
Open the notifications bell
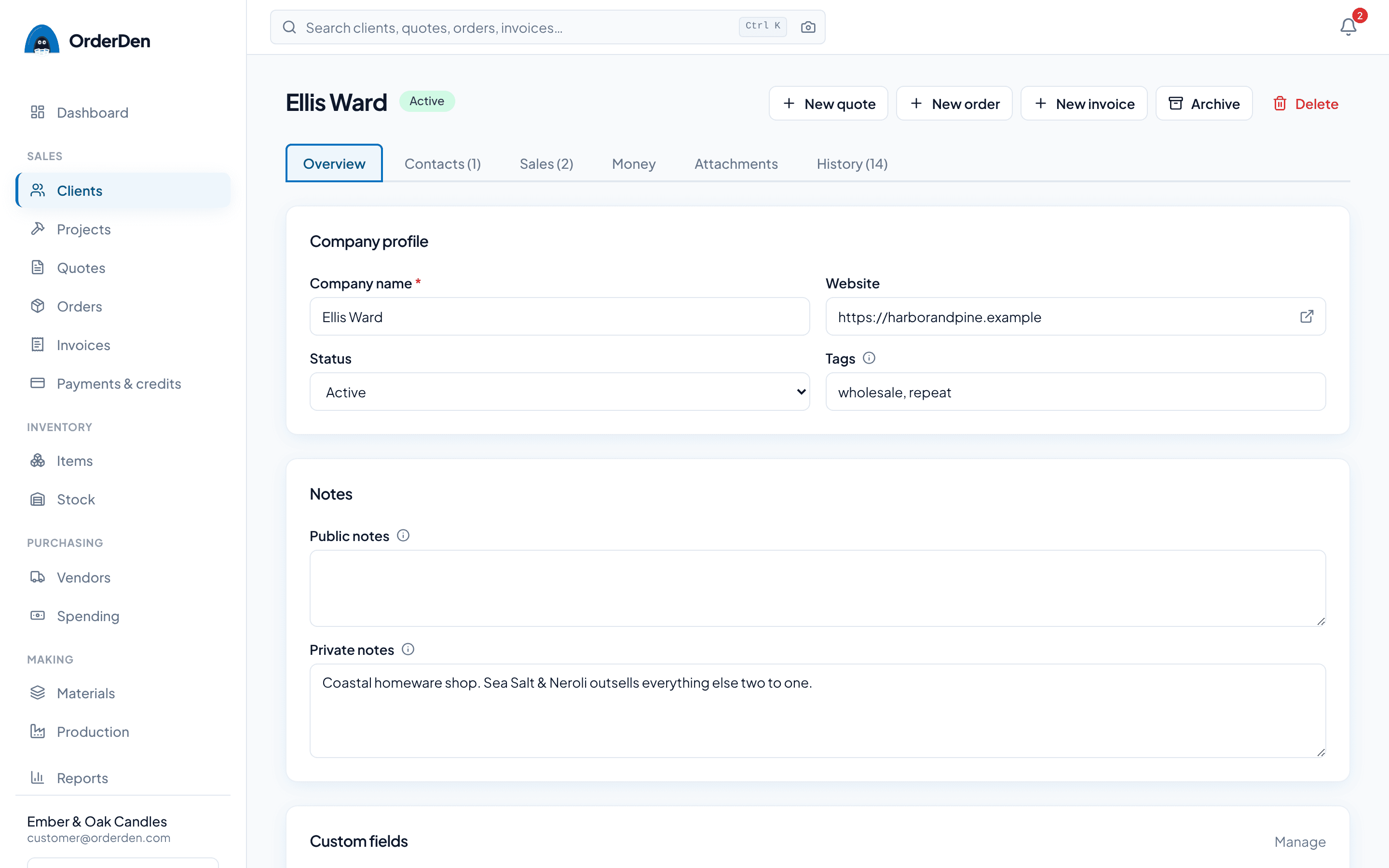pyautogui.click(x=1348, y=27)
